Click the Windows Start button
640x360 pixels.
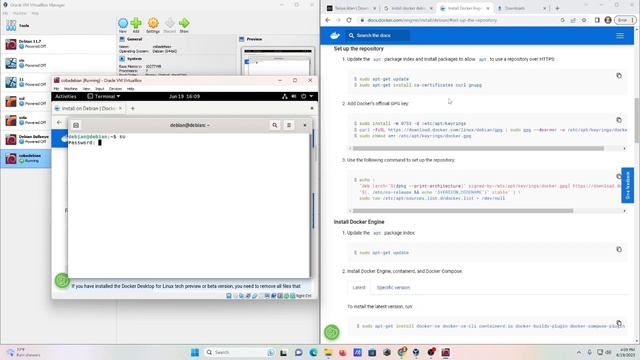(195, 352)
